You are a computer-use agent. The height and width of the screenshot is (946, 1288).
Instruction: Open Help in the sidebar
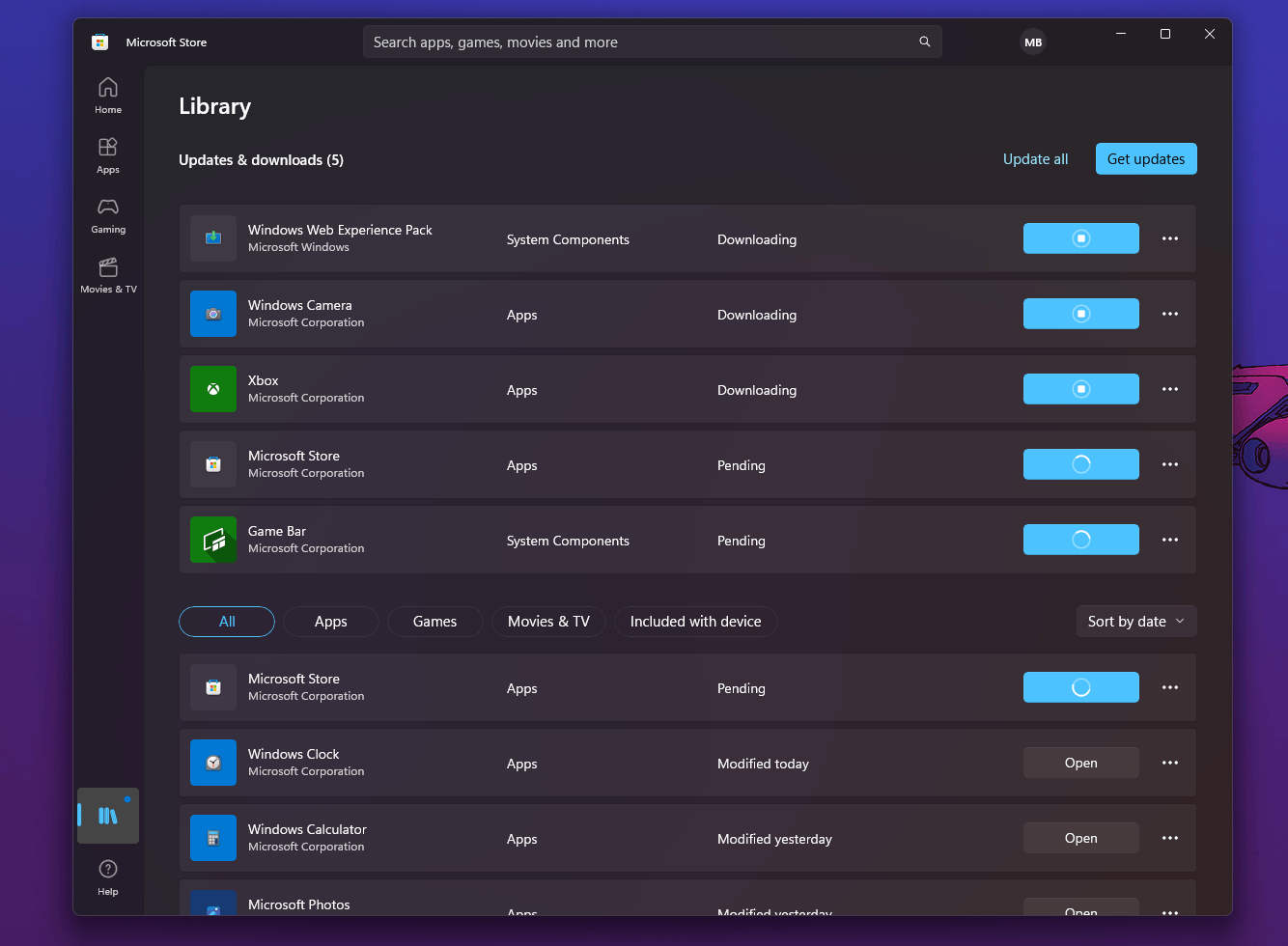(x=108, y=877)
